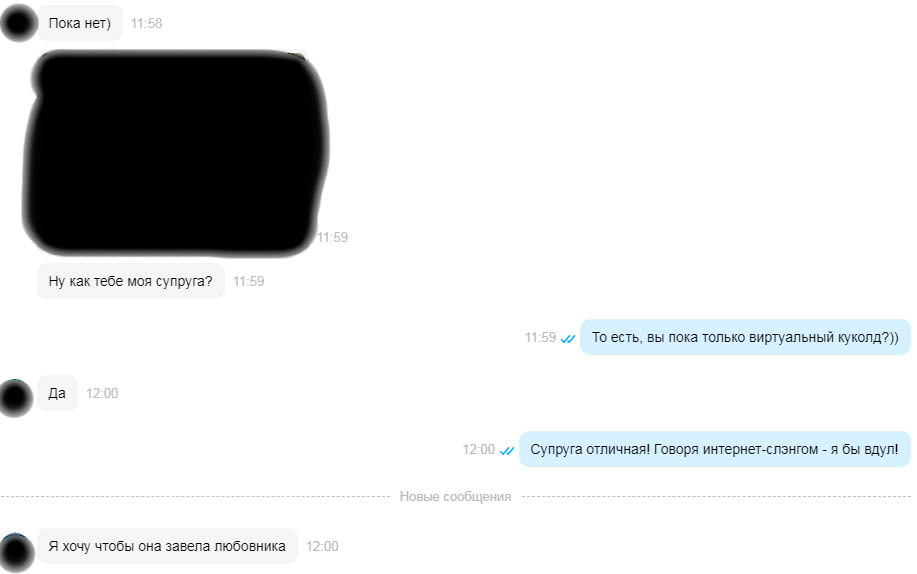The width and height of the screenshot is (917, 574).
Task: Click the 12:00 timestamp next to 'Да'
Action: coord(102,393)
